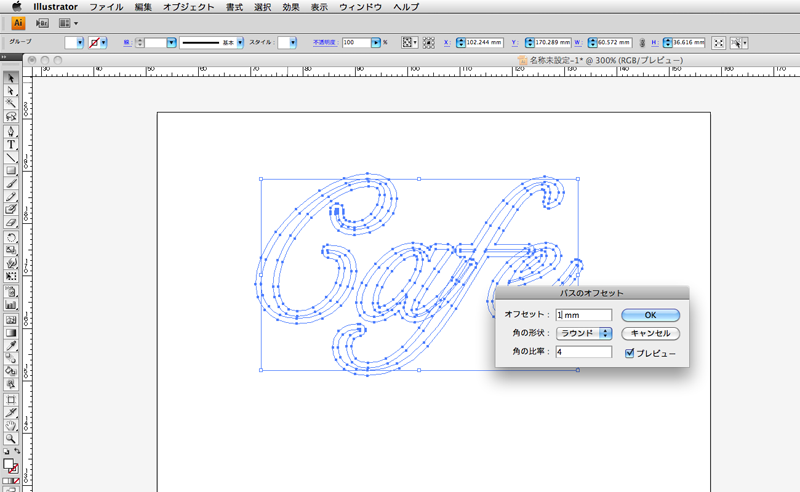Click the Ai application icon in the app bar
Screen dimensions: 800x492
18,23
